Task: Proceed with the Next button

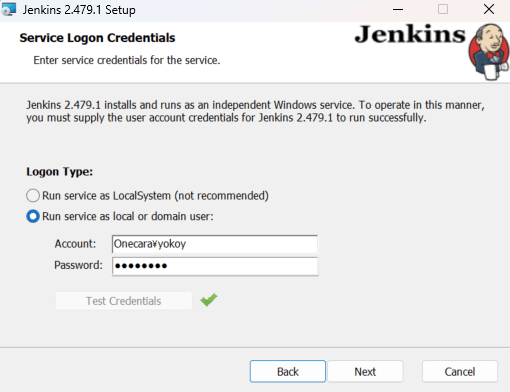Action: (365, 371)
